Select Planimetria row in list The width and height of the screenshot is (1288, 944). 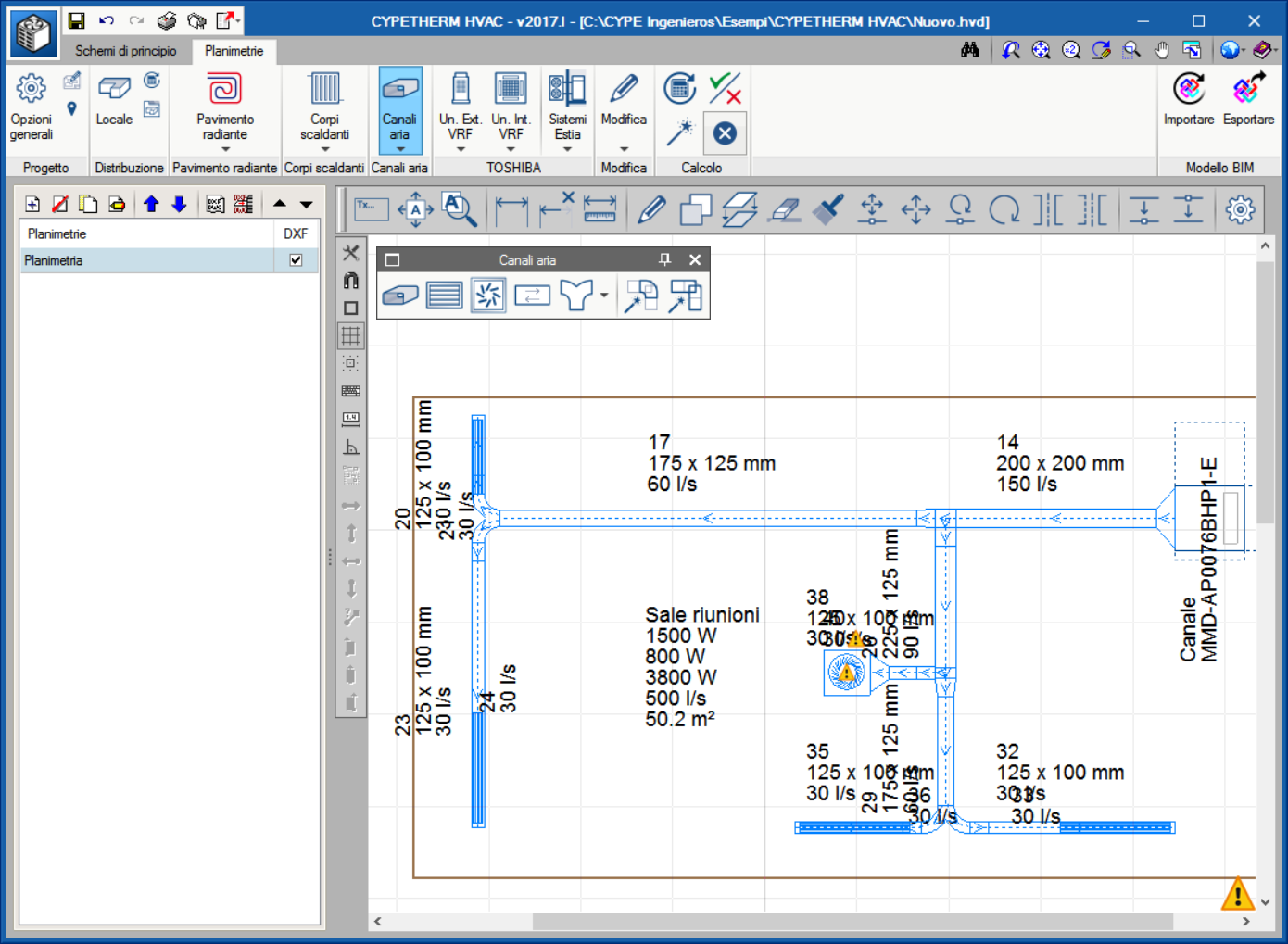[x=170, y=260]
